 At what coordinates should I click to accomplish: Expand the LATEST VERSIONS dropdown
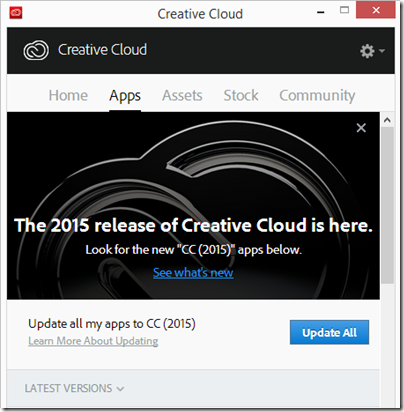[74, 388]
